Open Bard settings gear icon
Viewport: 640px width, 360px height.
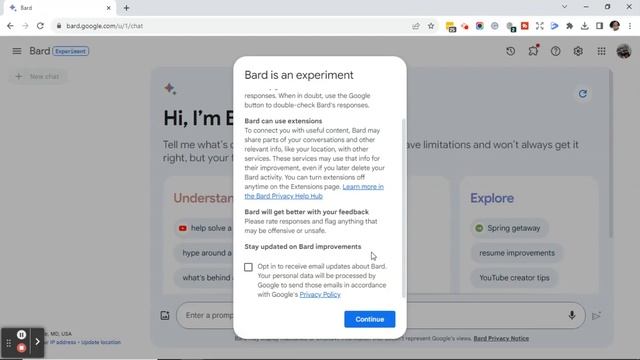coord(578,51)
